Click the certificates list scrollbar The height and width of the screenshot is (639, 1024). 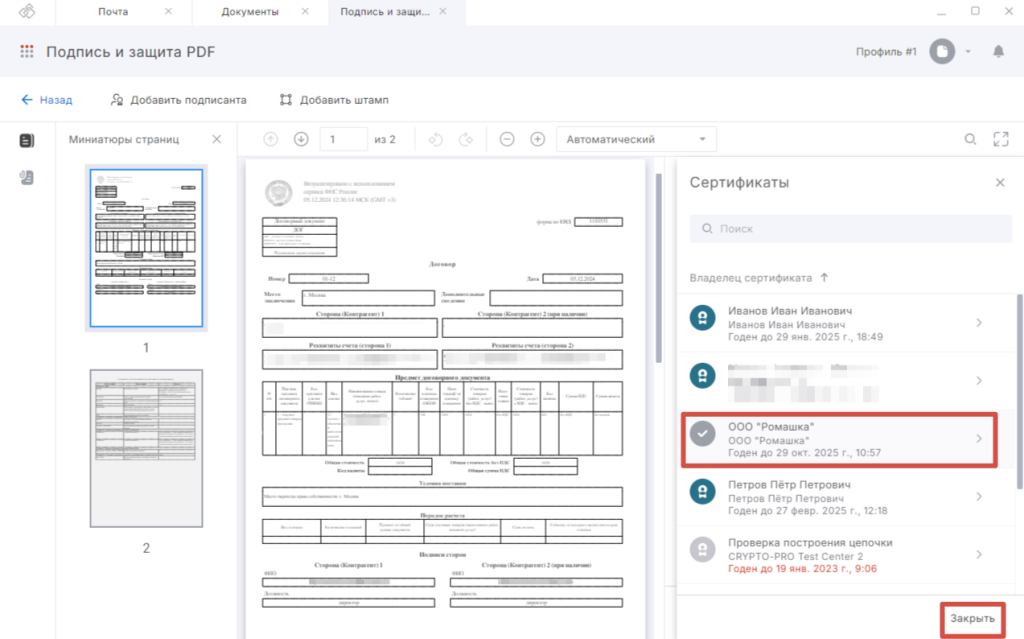tap(1019, 391)
